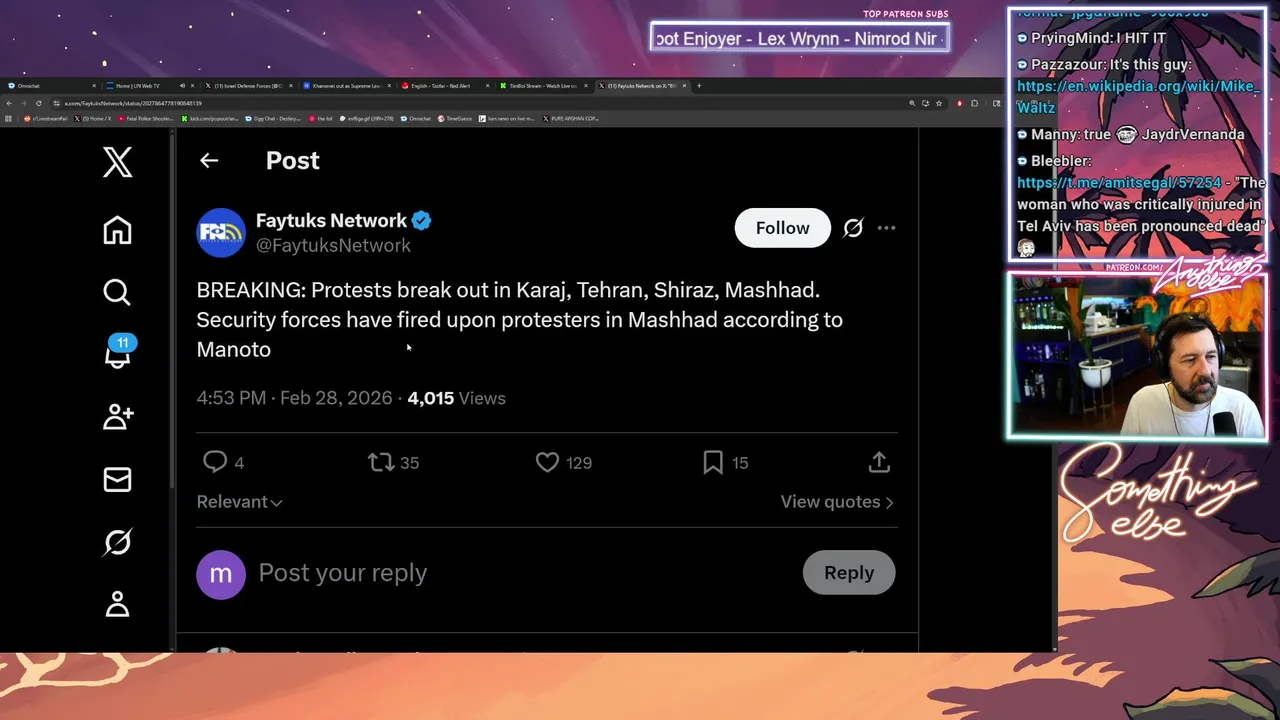1280x720 pixels.
Task: Like the post with the heart icon
Action: pyautogui.click(x=547, y=462)
